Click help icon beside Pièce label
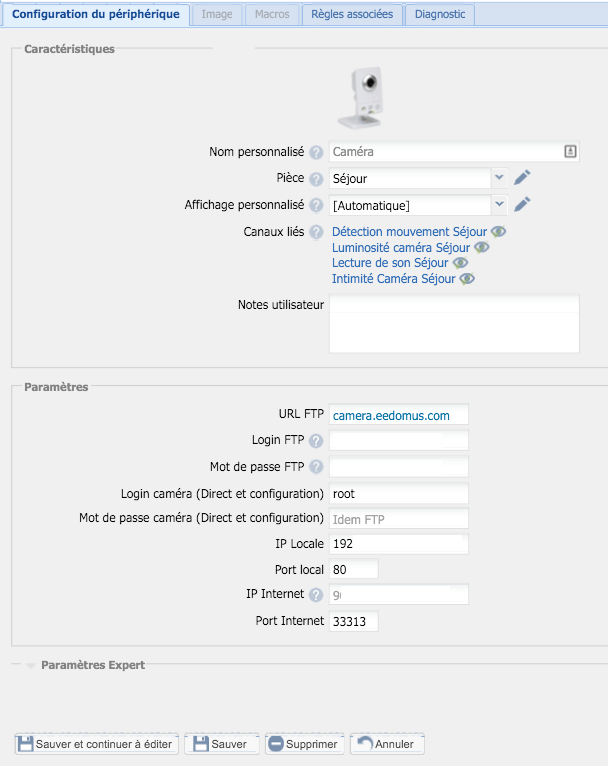This screenshot has height=766, width=608. coord(316,179)
